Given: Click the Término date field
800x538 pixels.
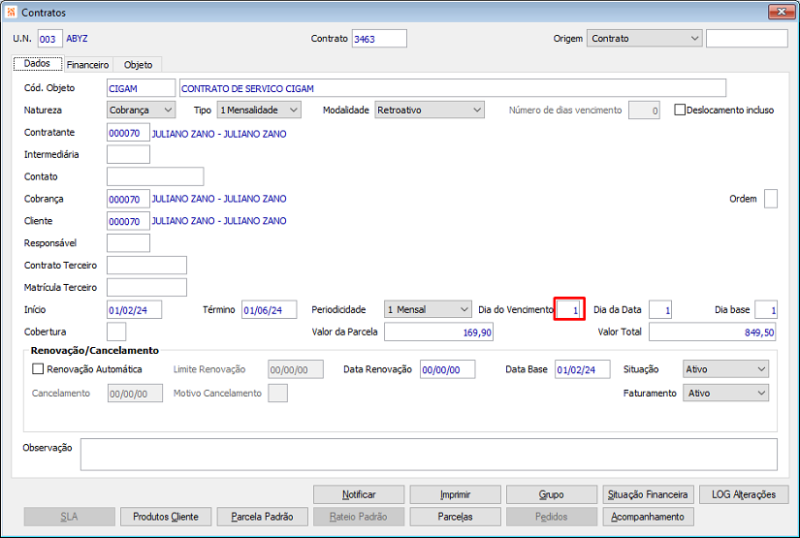Looking at the screenshot, I should tap(269, 309).
